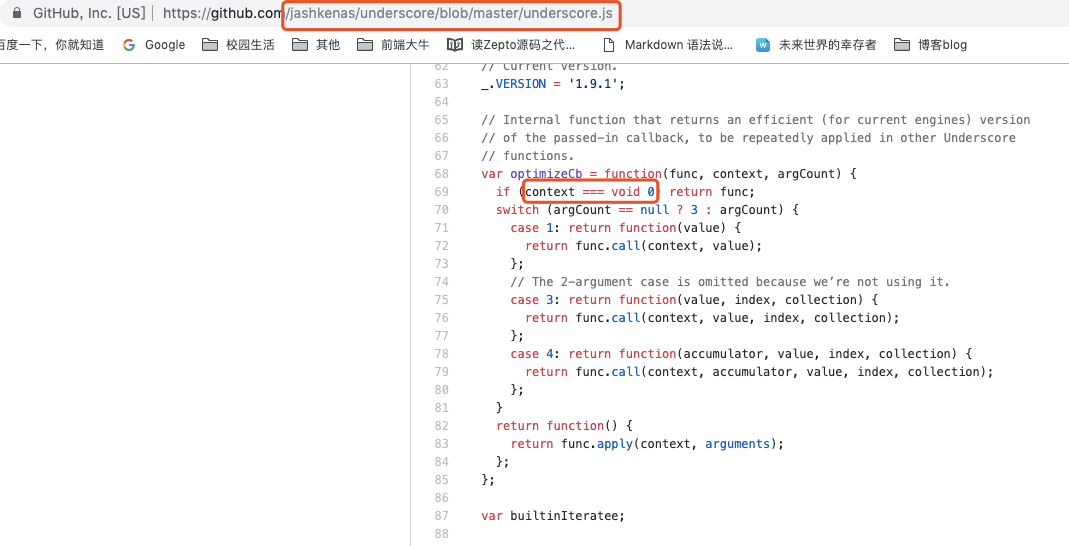
Task: Select line number 72
Action: click(x=441, y=246)
